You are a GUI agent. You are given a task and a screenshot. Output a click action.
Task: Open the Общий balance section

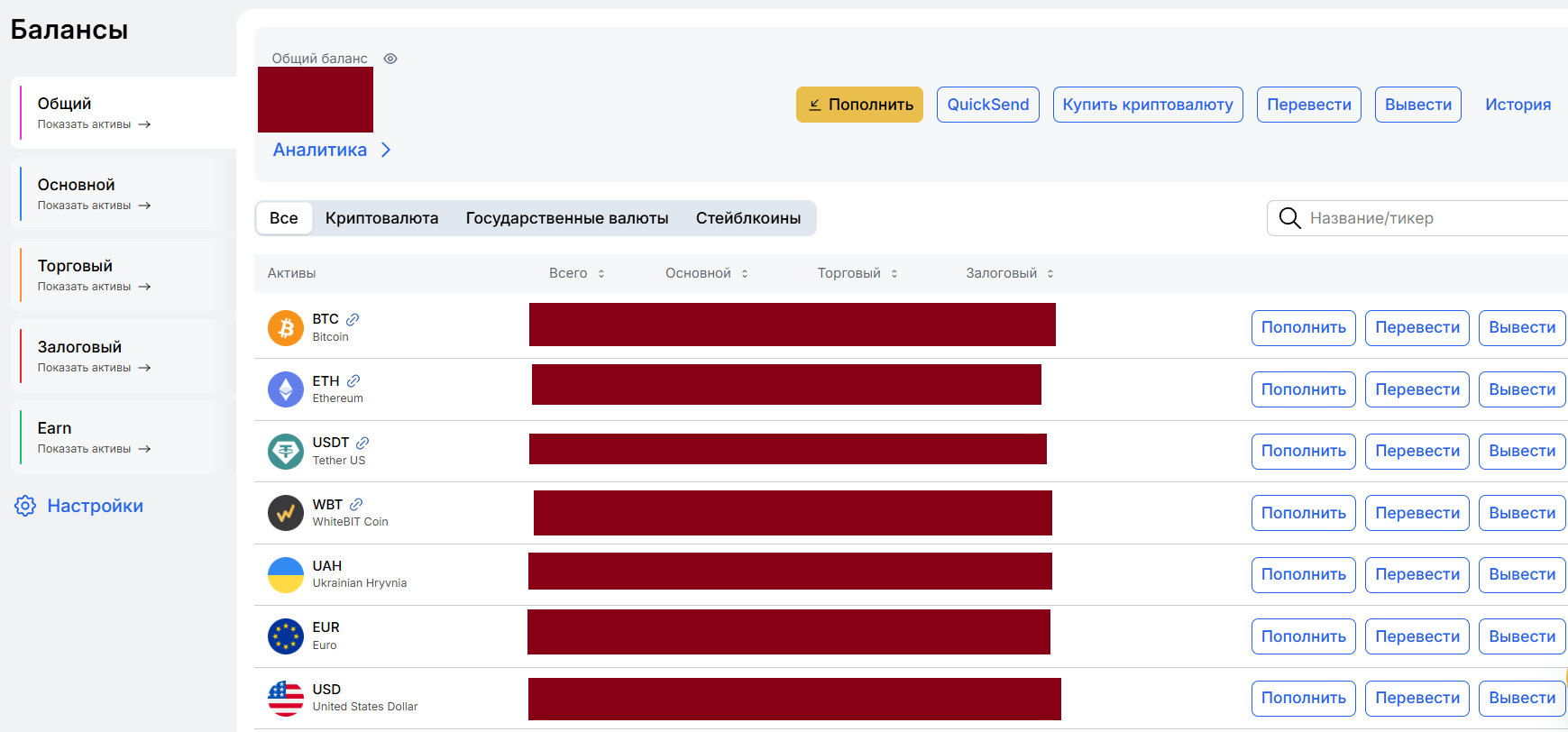pos(124,113)
